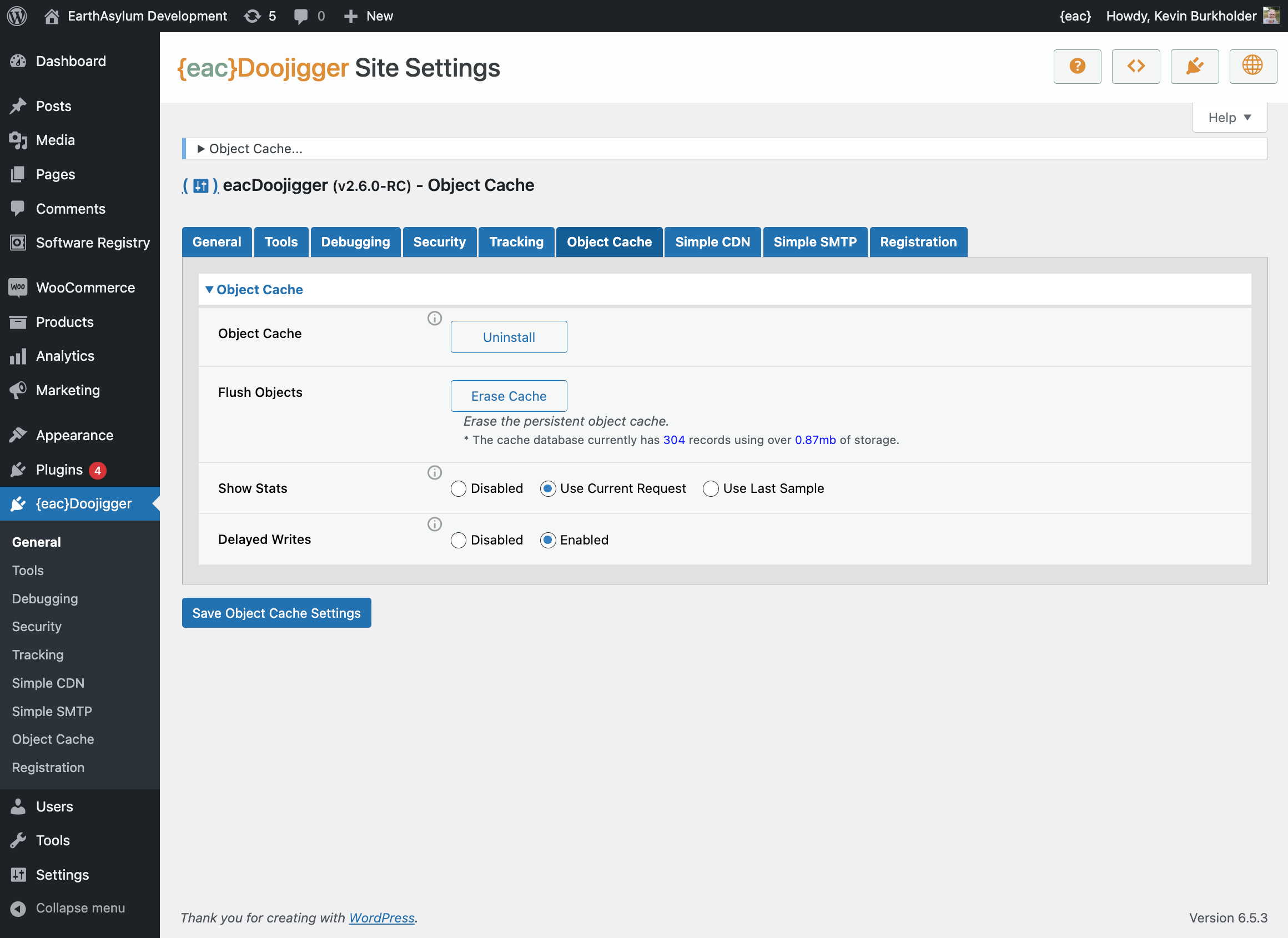Open Dashboard from the sidebar

click(79, 61)
